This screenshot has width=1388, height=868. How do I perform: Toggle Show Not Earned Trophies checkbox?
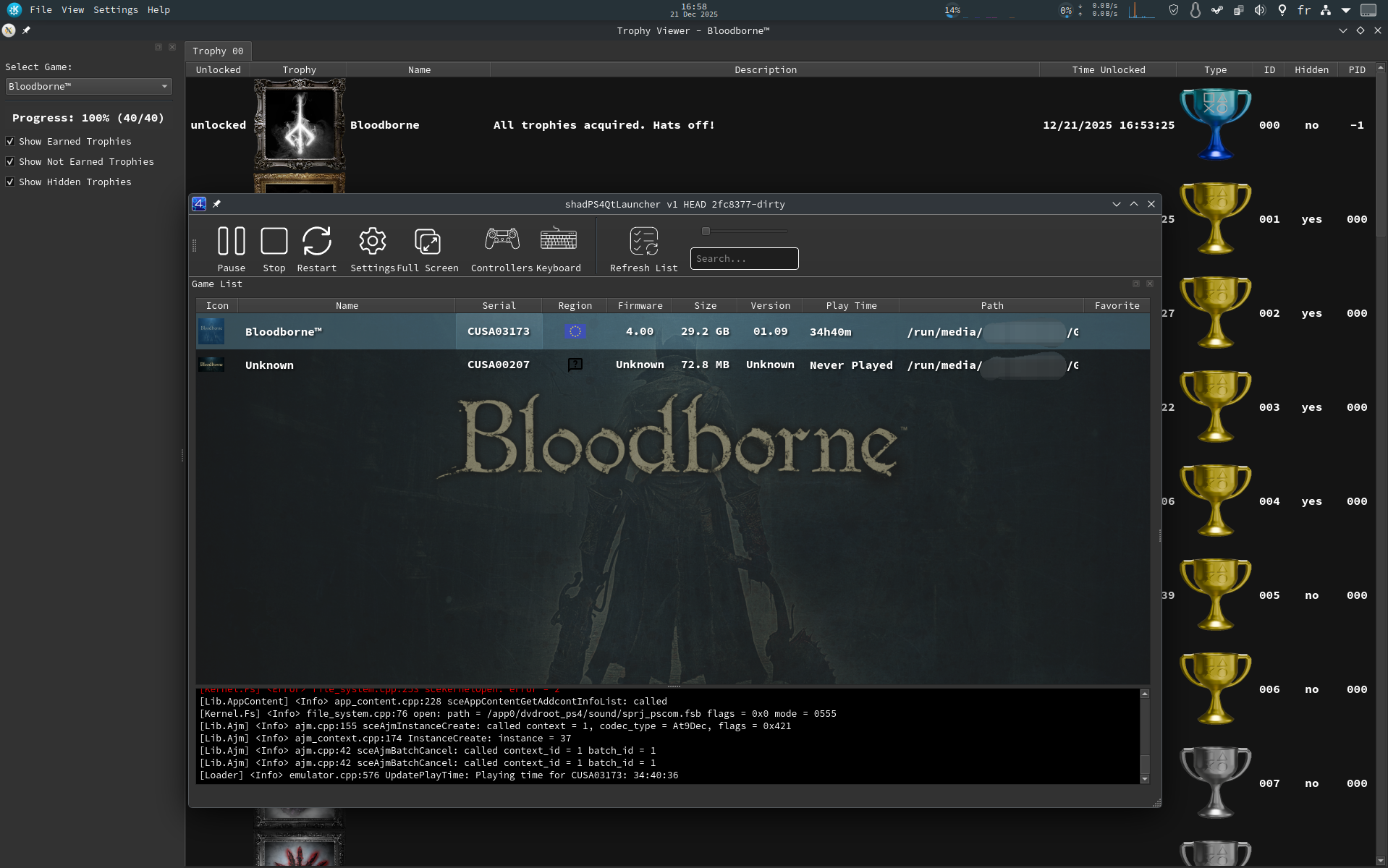pos(10,161)
